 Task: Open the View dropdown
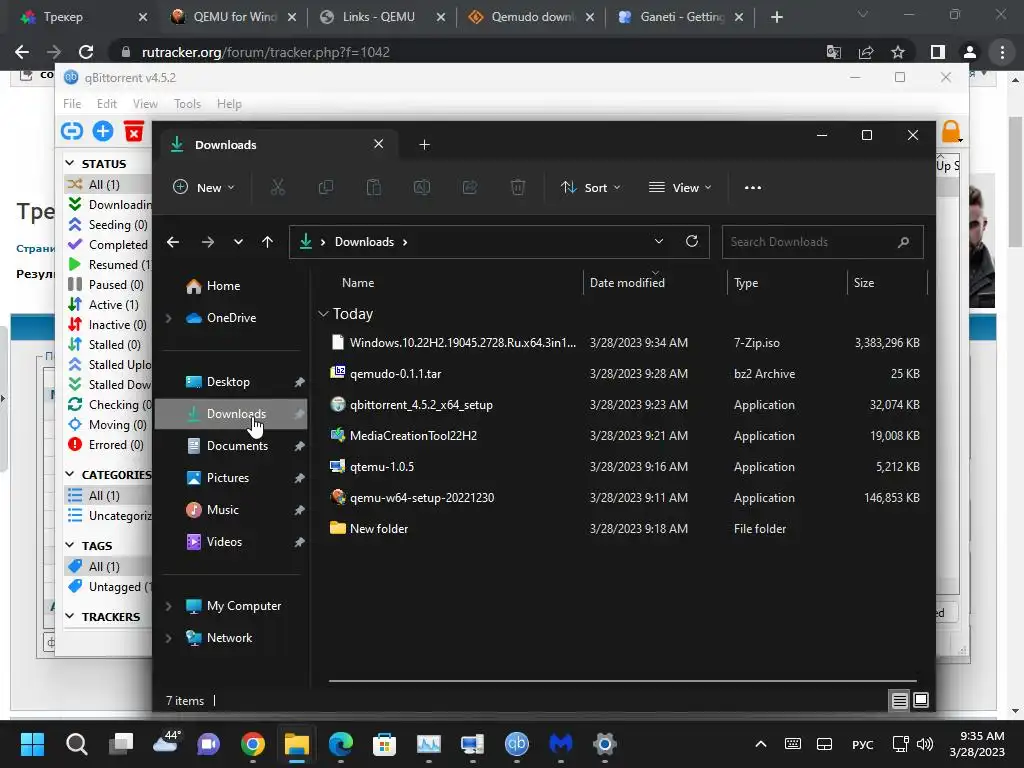tap(680, 187)
